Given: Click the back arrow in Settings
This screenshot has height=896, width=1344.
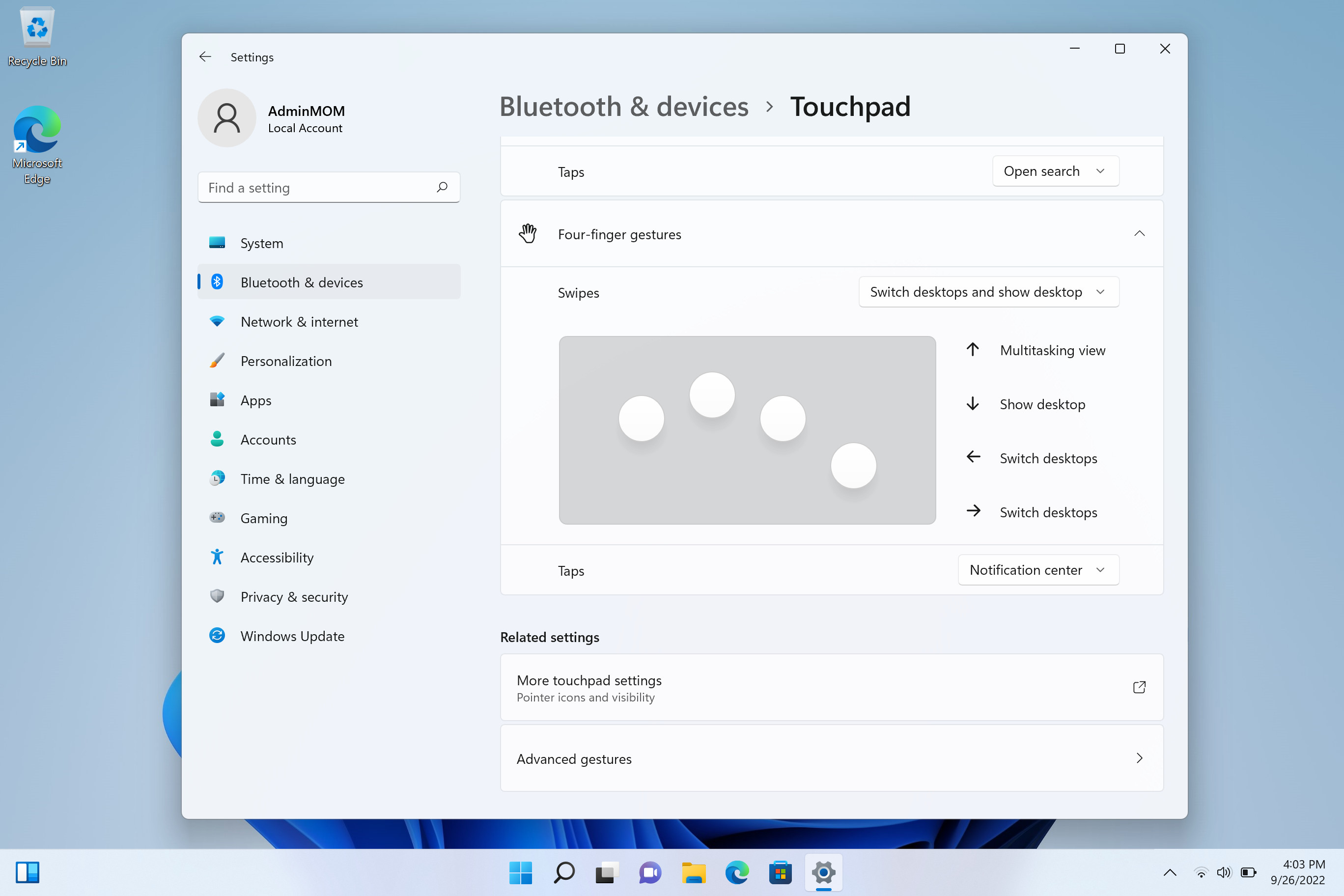Looking at the screenshot, I should (205, 56).
